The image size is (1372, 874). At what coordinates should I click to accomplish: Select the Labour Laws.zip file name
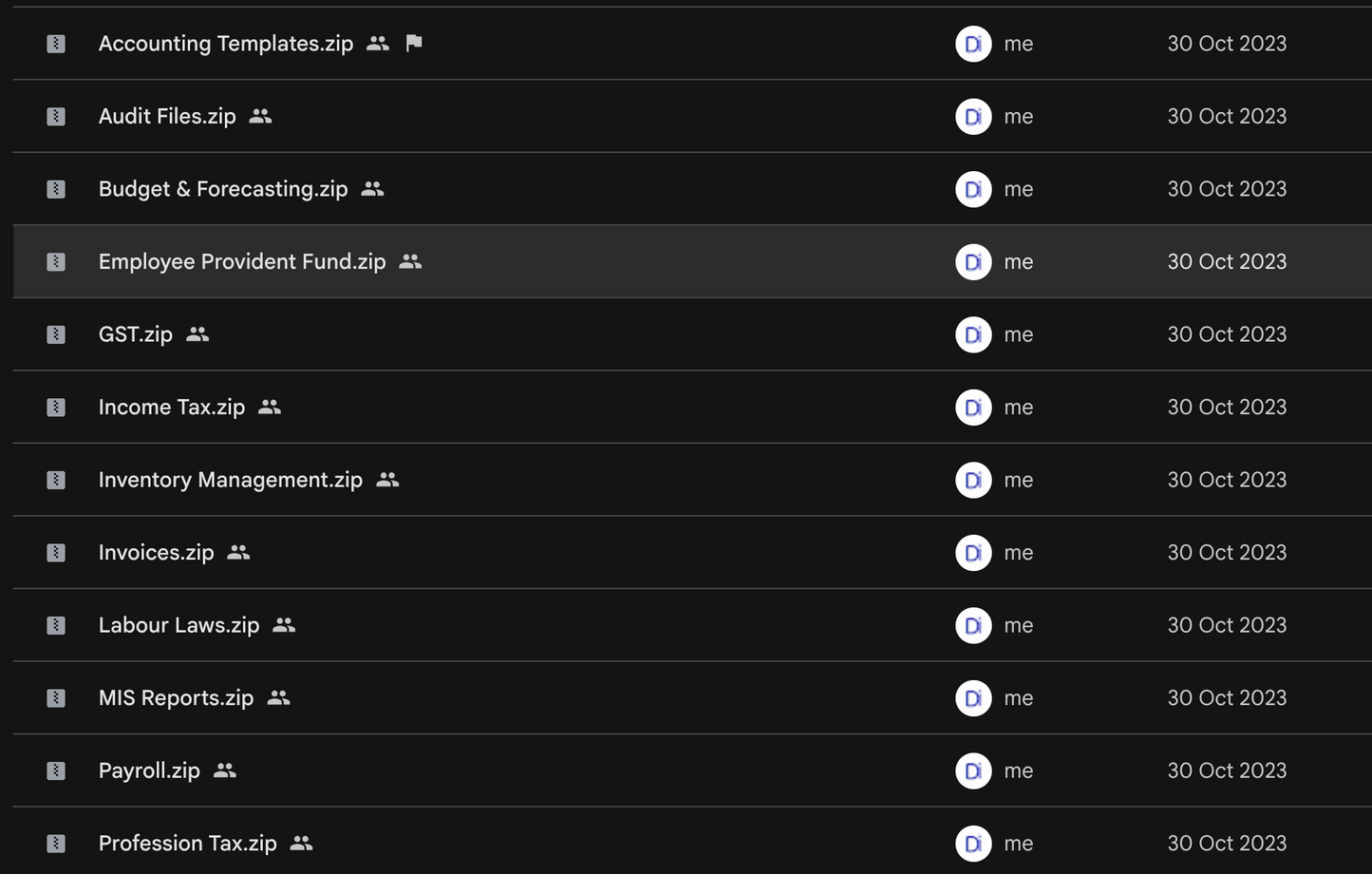click(179, 625)
